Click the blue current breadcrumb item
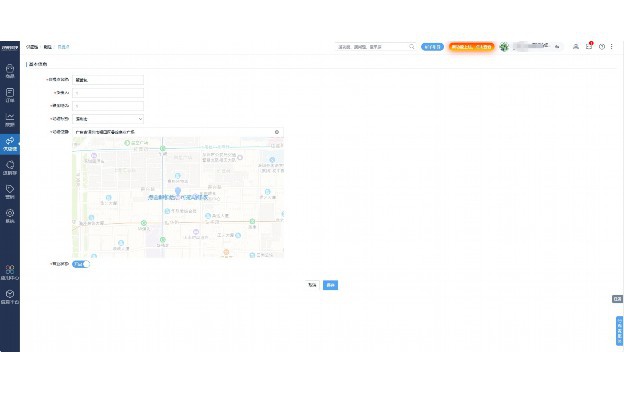624x393 pixels. [x=63, y=47]
